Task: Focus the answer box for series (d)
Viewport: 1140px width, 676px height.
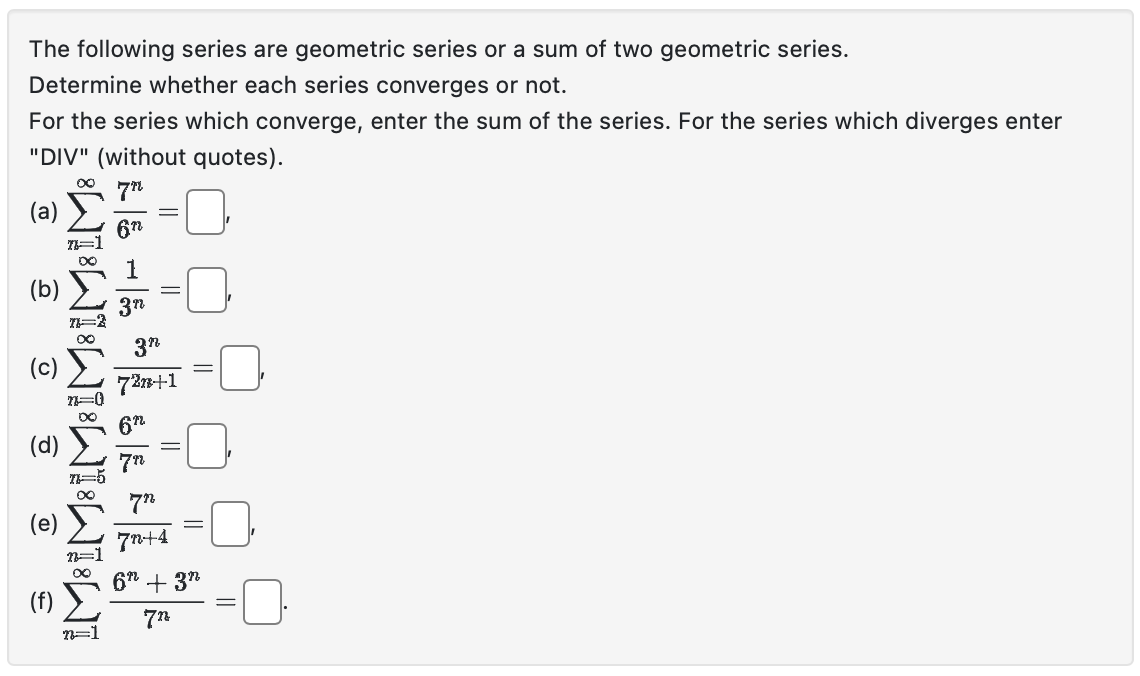Action: point(207,446)
